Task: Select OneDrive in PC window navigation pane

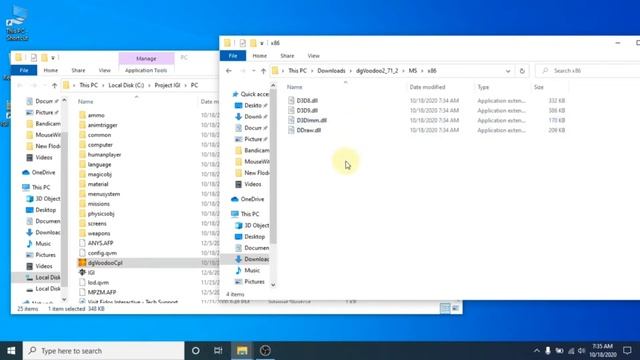Action: point(39,172)
